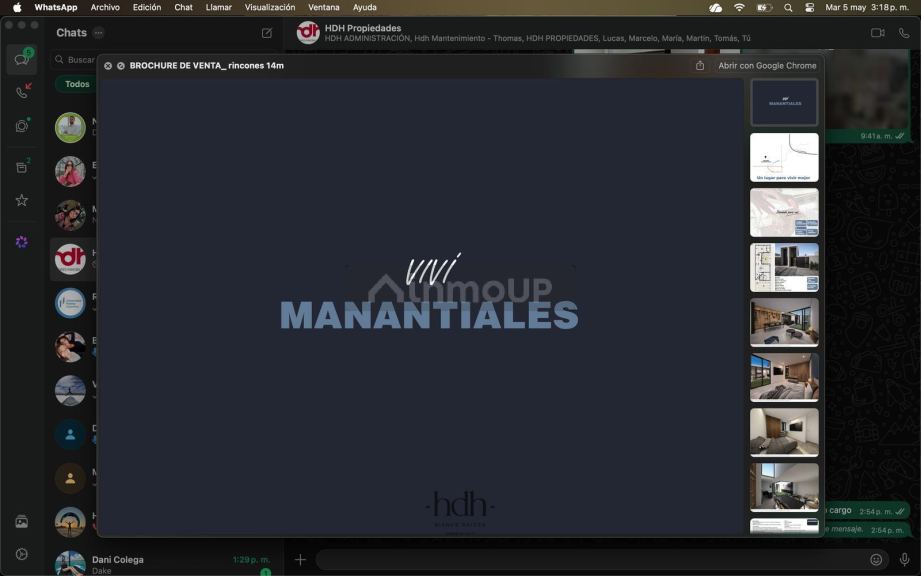
Task: Open HDH Propiedades chat in list
Action: [73, 259]
